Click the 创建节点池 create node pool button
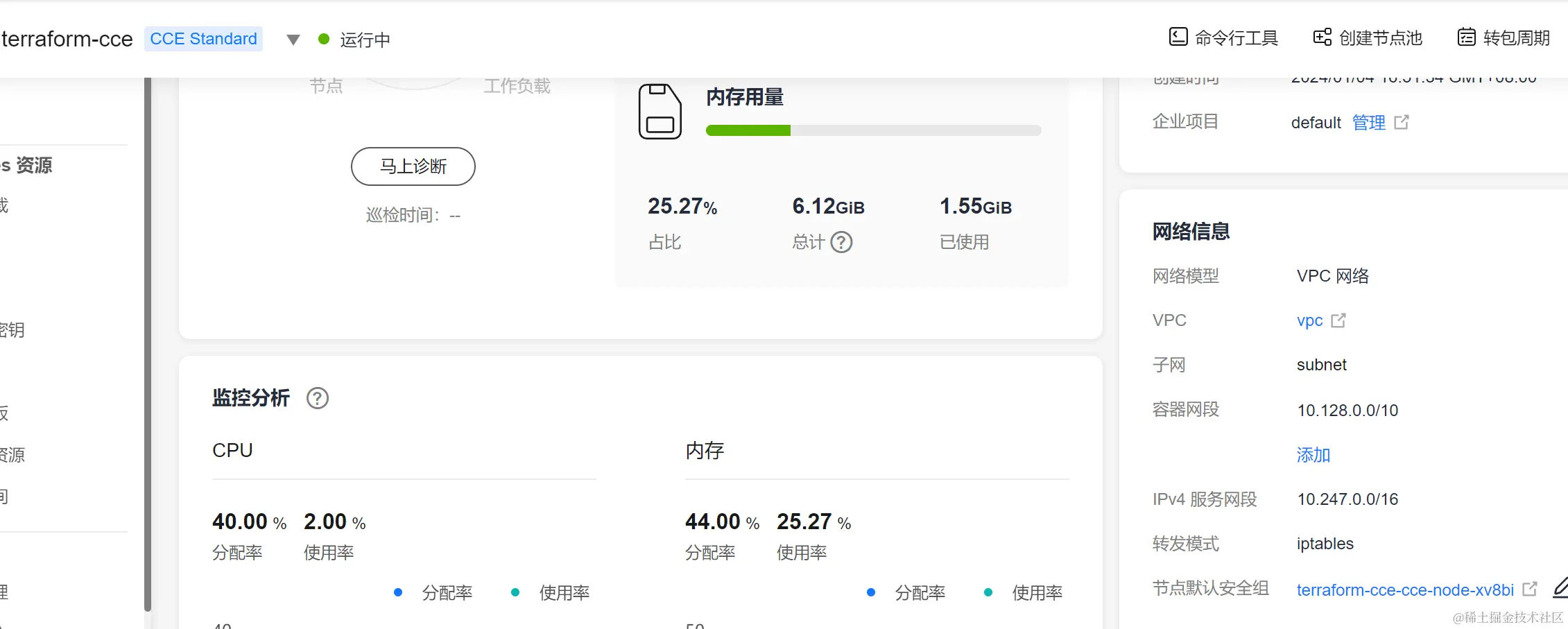Viewport: 1568px width, 629px height. pyautogui.click(x=1368, y=38)
